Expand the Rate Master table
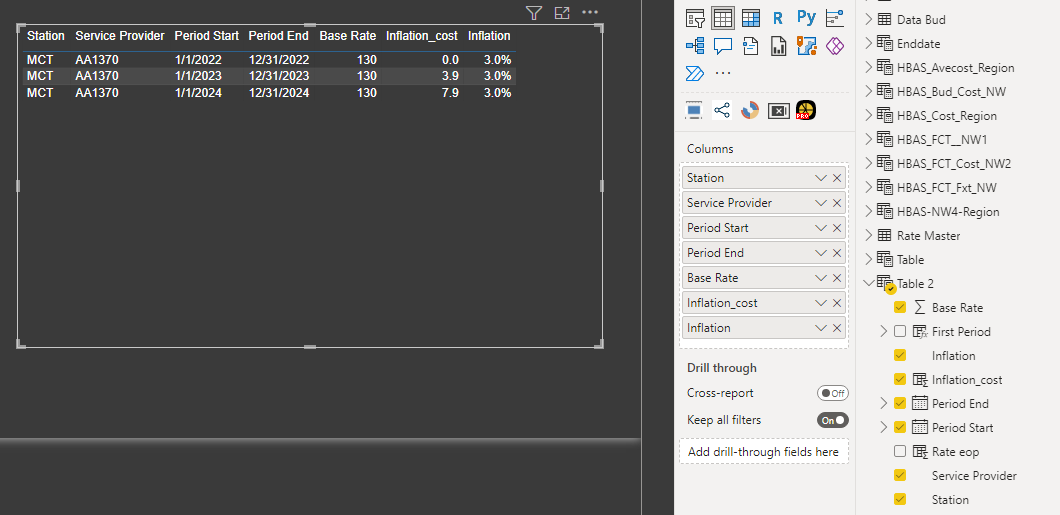Viewport: 1060px width, 515px height. 868,236
